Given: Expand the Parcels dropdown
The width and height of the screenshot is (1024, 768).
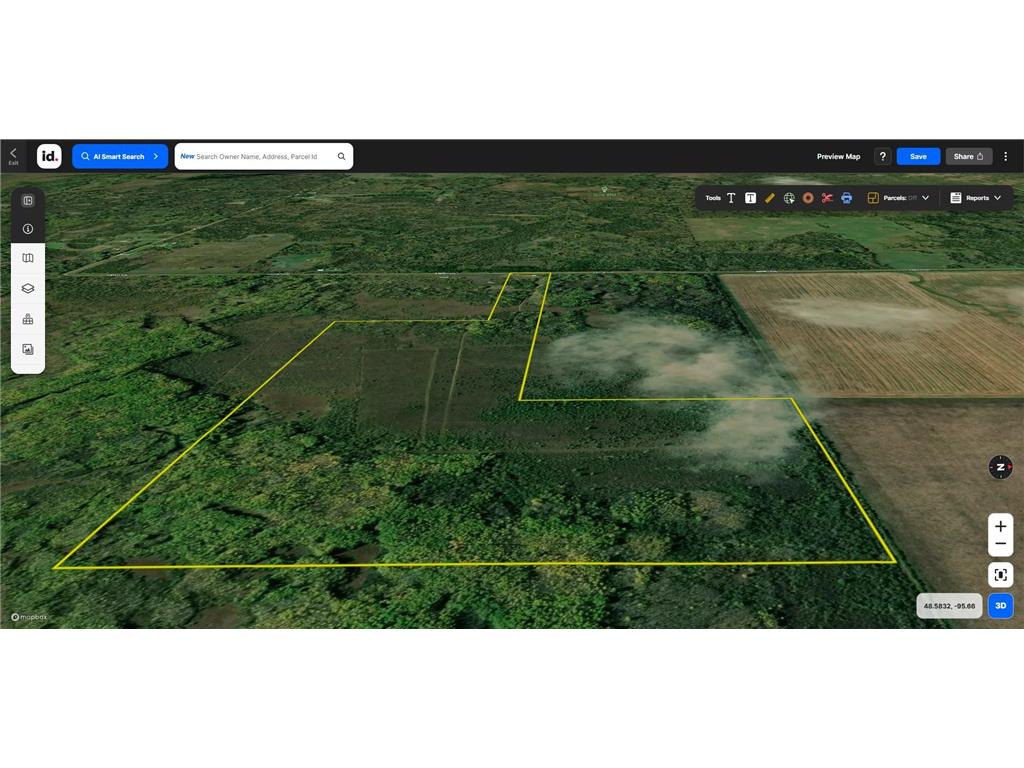Looking at the screenshot, I should (x=925, y=198).
